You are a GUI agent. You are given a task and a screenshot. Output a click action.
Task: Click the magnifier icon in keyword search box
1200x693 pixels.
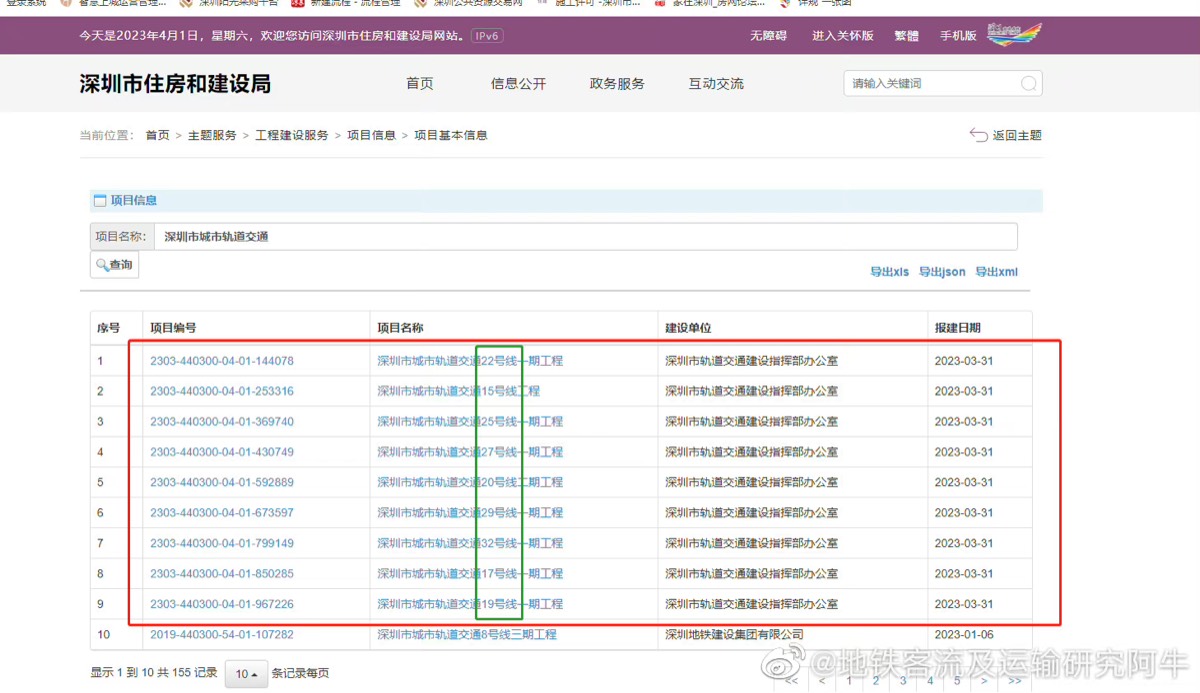[x=1028, y=84]
